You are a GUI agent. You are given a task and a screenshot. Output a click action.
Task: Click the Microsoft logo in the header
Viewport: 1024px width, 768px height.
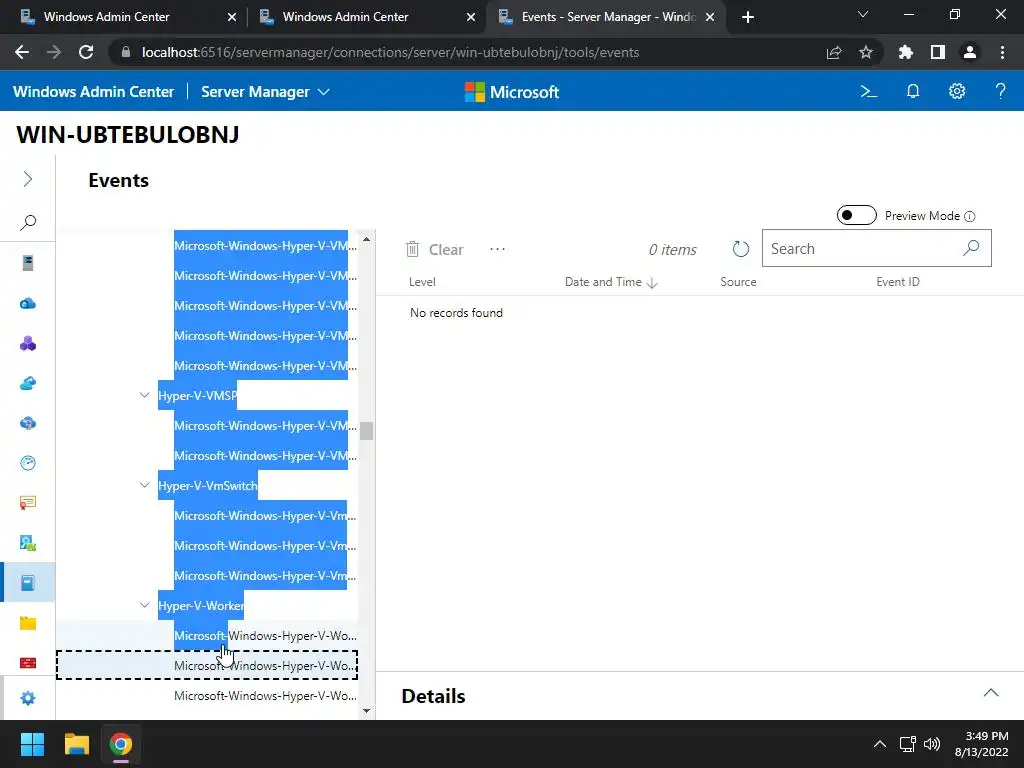(x=512, y=92)
